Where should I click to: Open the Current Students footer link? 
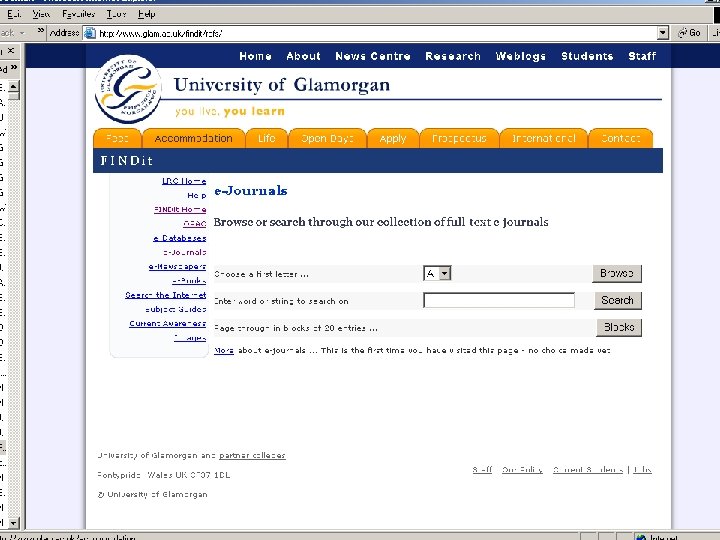tap(588, 469)
